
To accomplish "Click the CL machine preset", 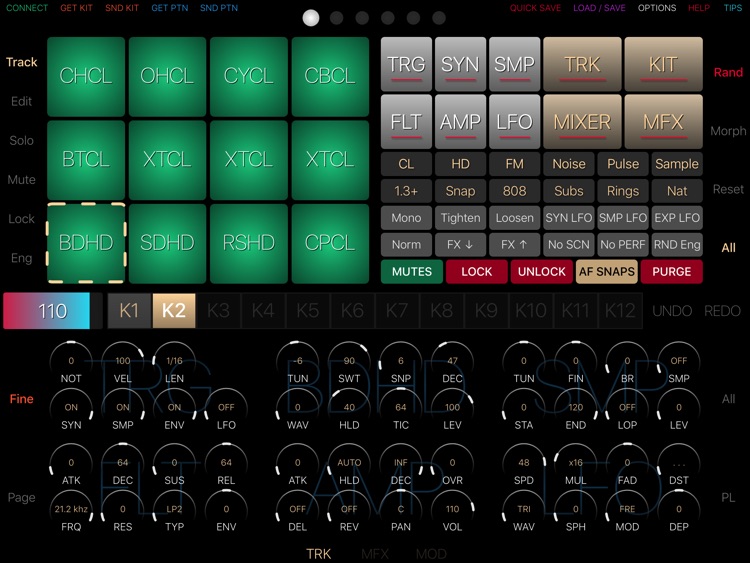I will pos(406,164).
